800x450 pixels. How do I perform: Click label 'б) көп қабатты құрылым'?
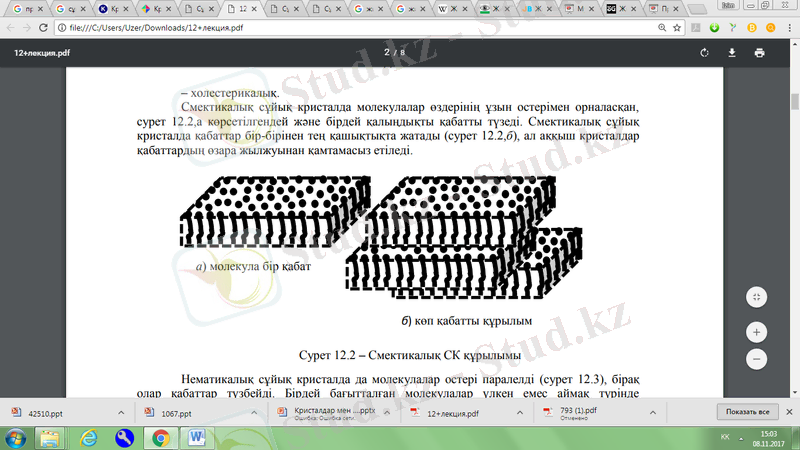(x=466, y=321)
